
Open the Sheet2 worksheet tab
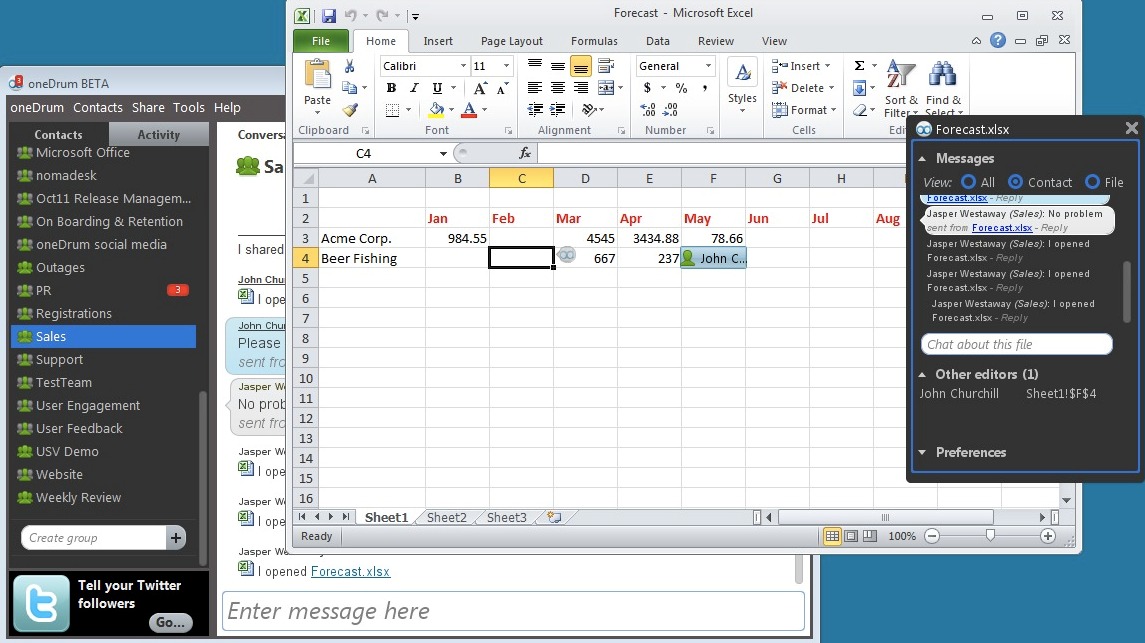pos(446,517)
